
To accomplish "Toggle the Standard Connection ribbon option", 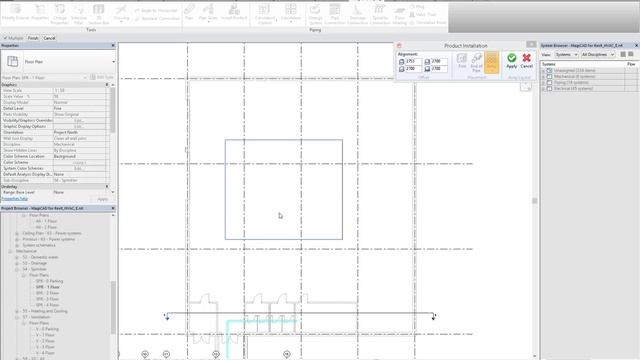I will (157, 19).
